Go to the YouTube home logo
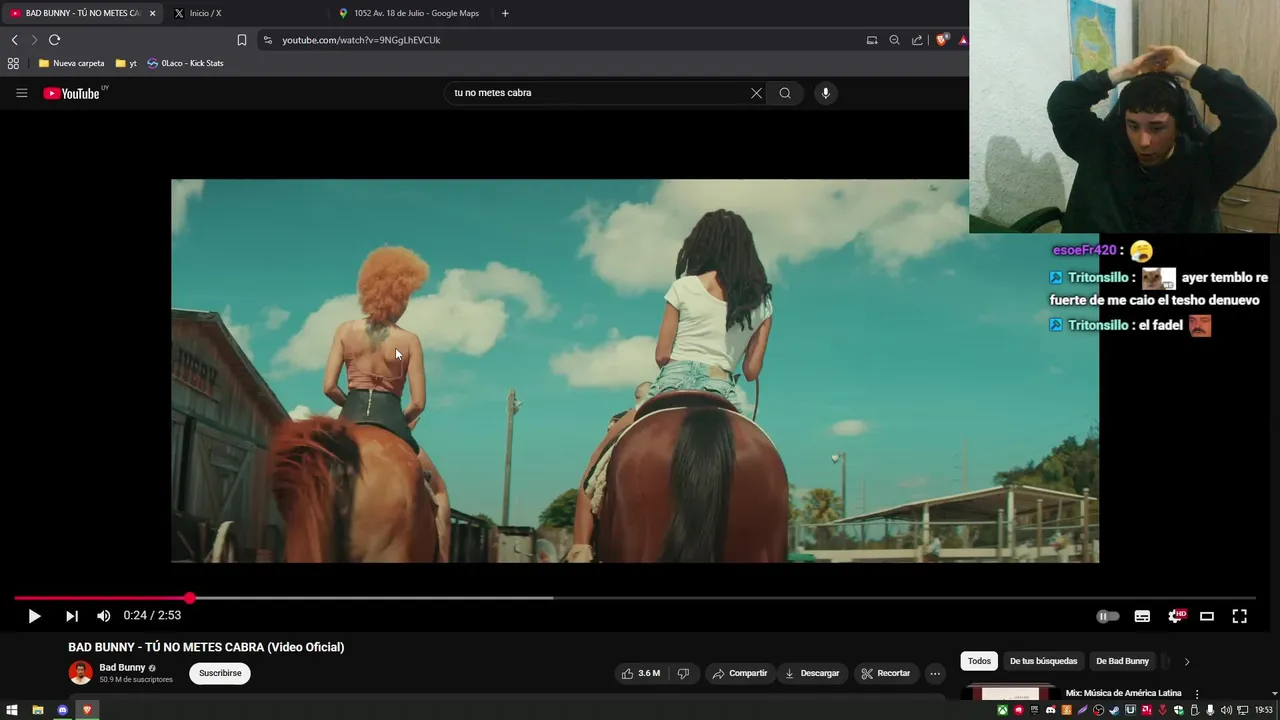 (x=72, y=93)
